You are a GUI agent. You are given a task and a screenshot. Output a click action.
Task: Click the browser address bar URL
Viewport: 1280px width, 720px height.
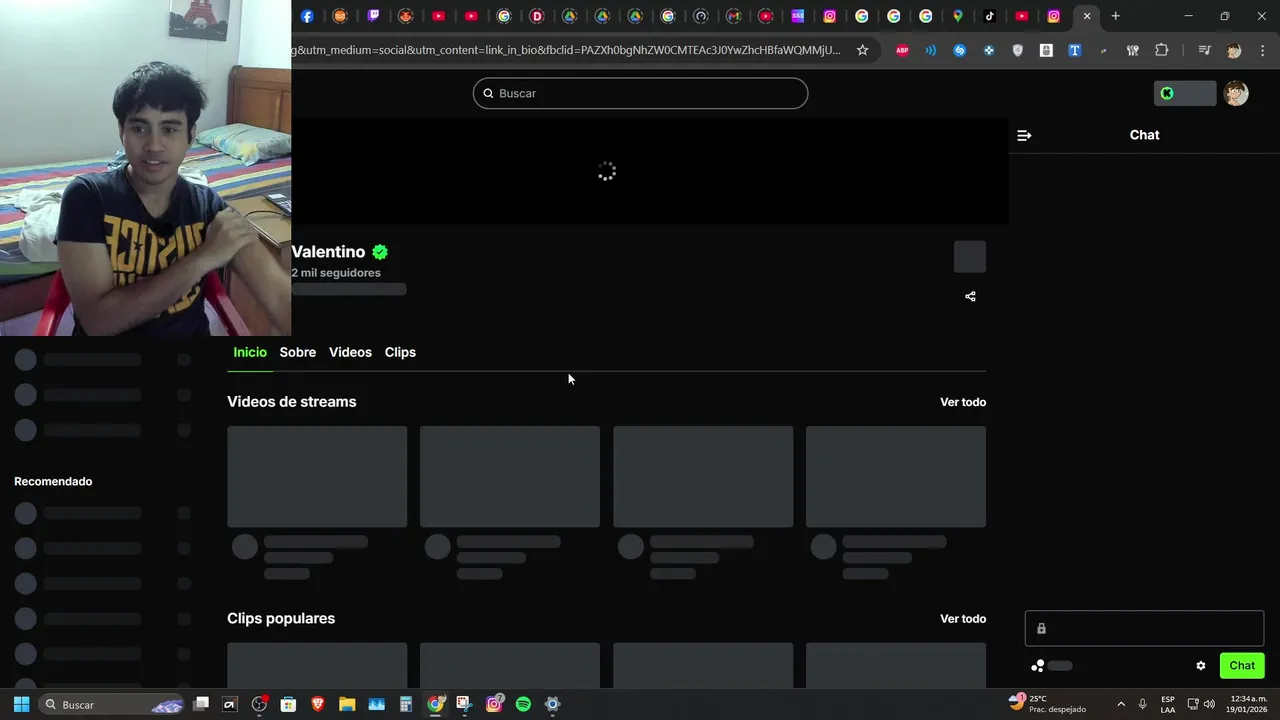568,50
